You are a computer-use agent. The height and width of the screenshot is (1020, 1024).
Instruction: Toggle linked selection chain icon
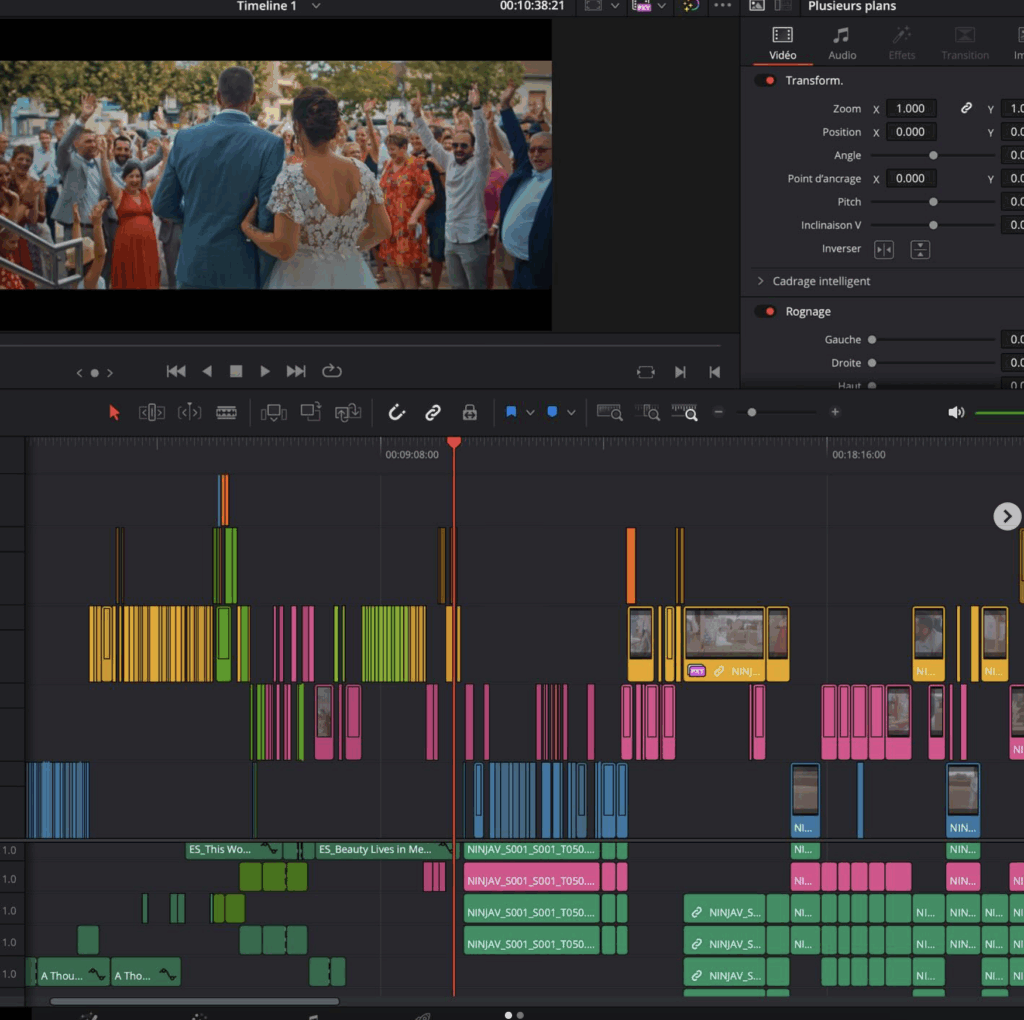[x=433, y=412]
